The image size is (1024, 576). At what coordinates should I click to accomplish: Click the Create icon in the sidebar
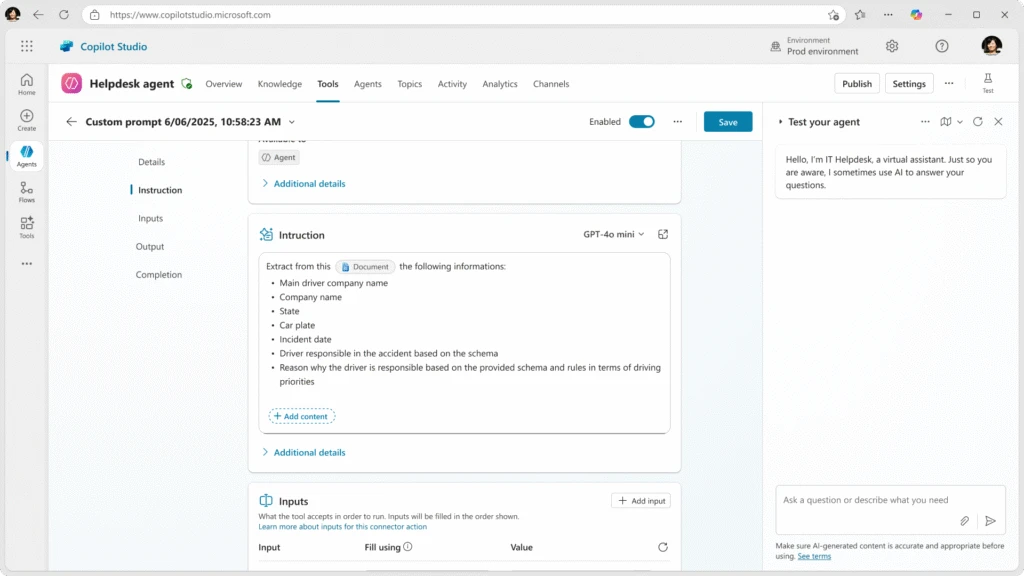(x=26, y=120)
